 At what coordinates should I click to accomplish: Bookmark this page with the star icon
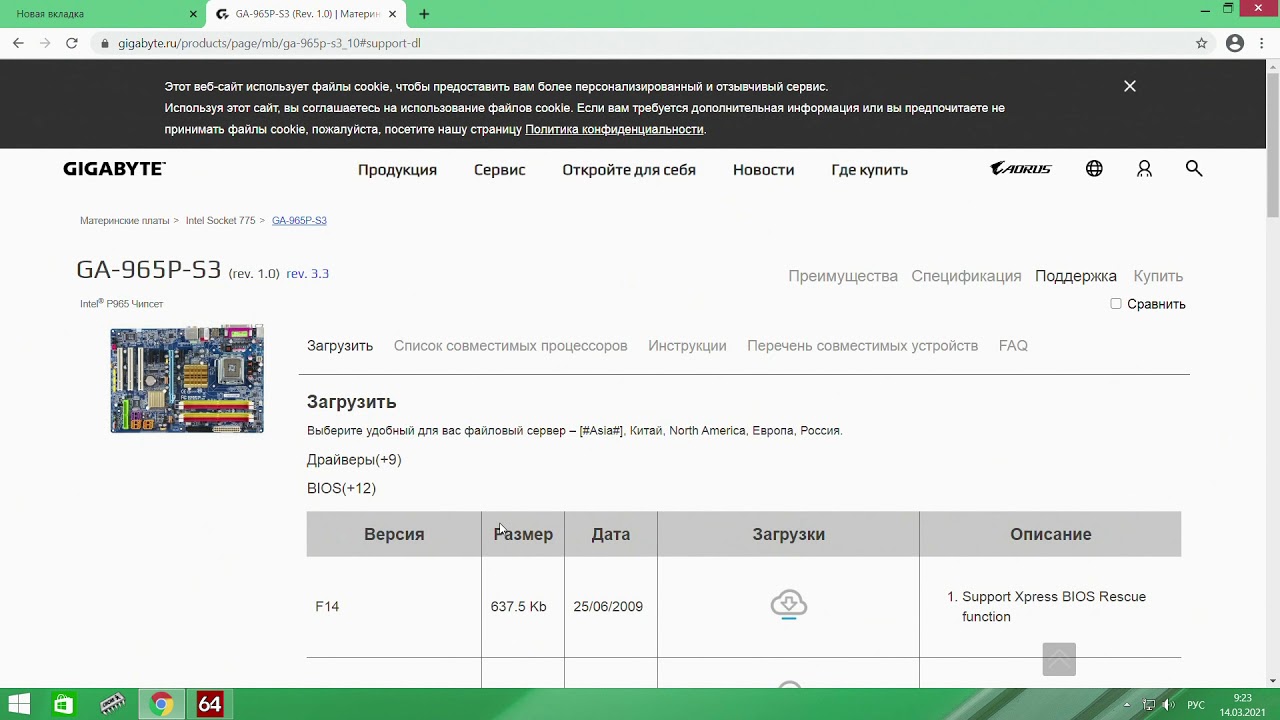1202,43
